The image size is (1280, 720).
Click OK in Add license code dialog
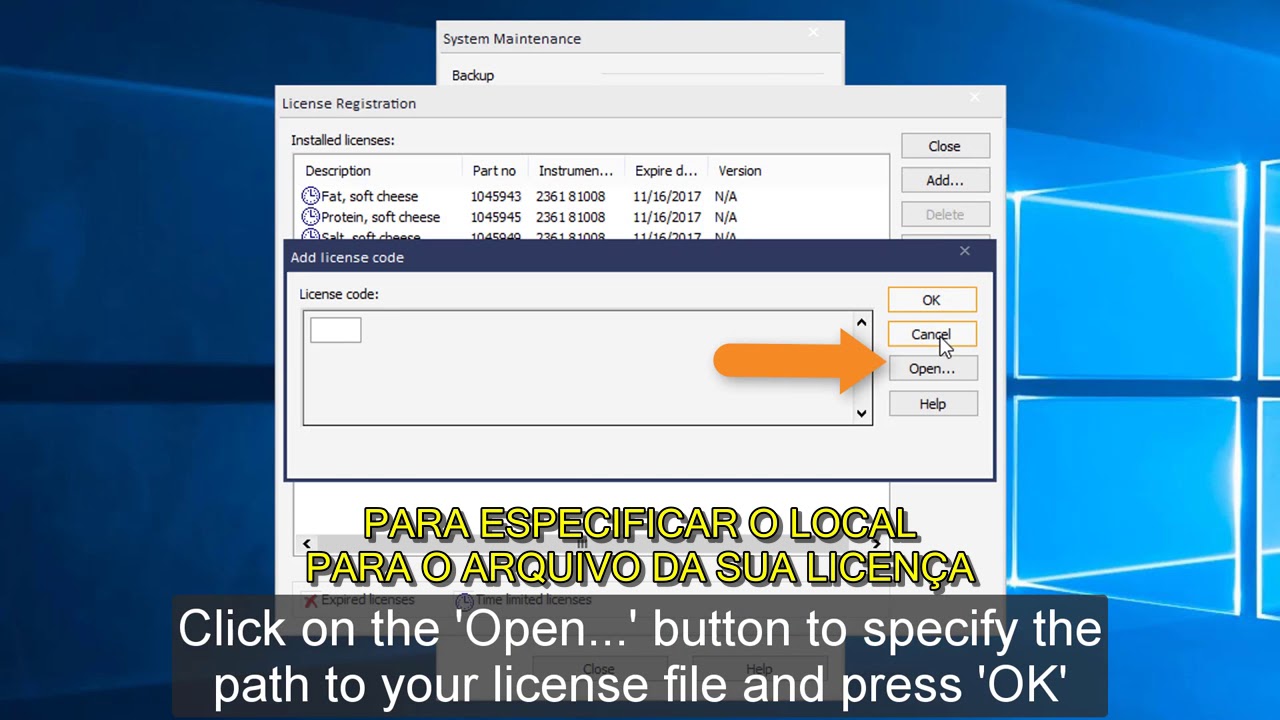click(x=931, y=300)
